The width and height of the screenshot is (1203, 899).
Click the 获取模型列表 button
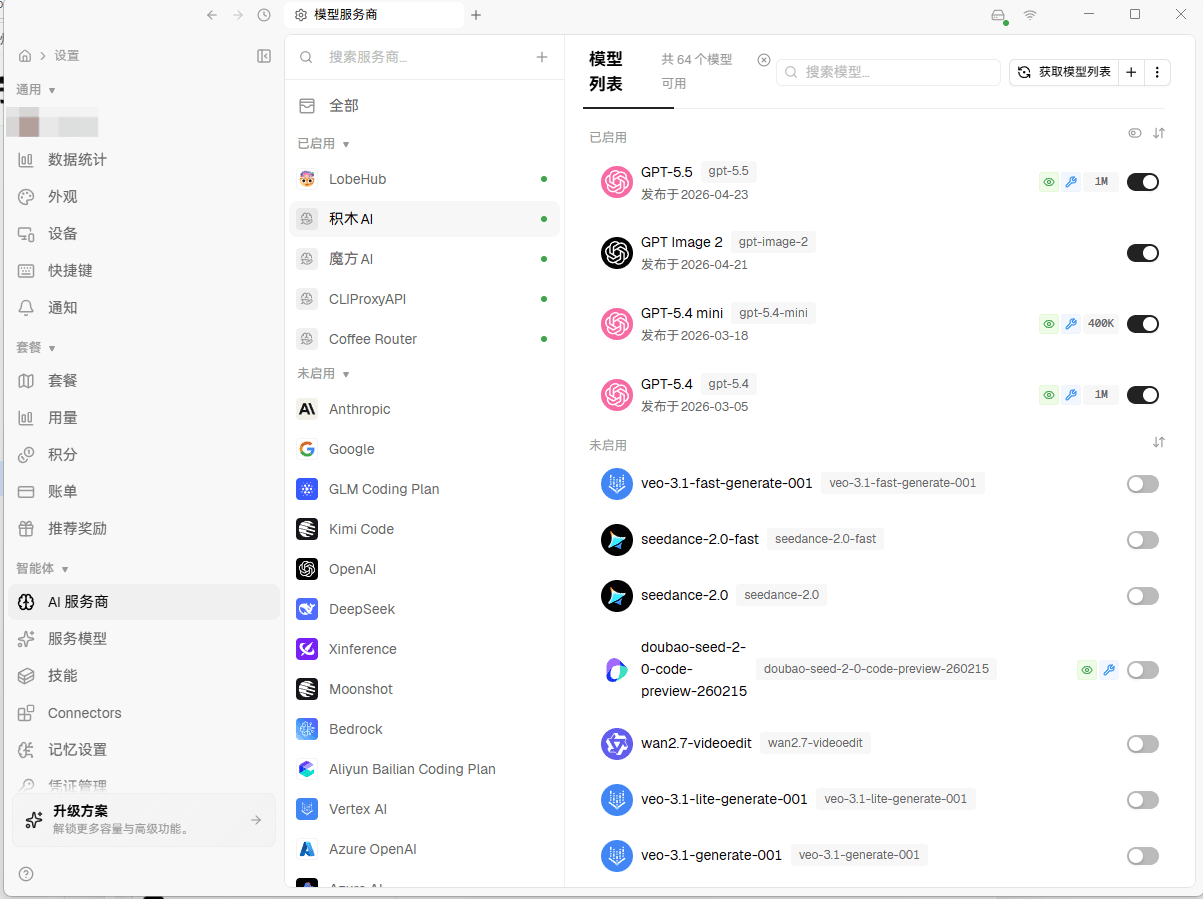[1064, 72]
